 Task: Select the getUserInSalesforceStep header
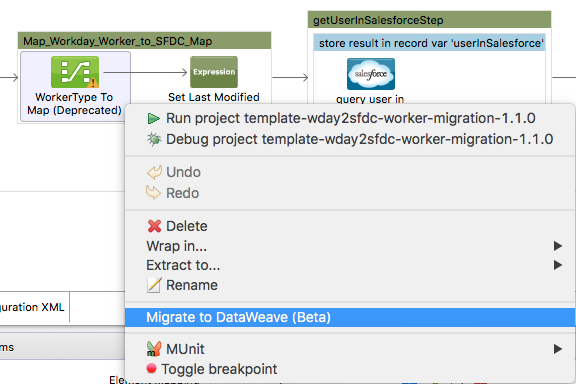point(429,20)
